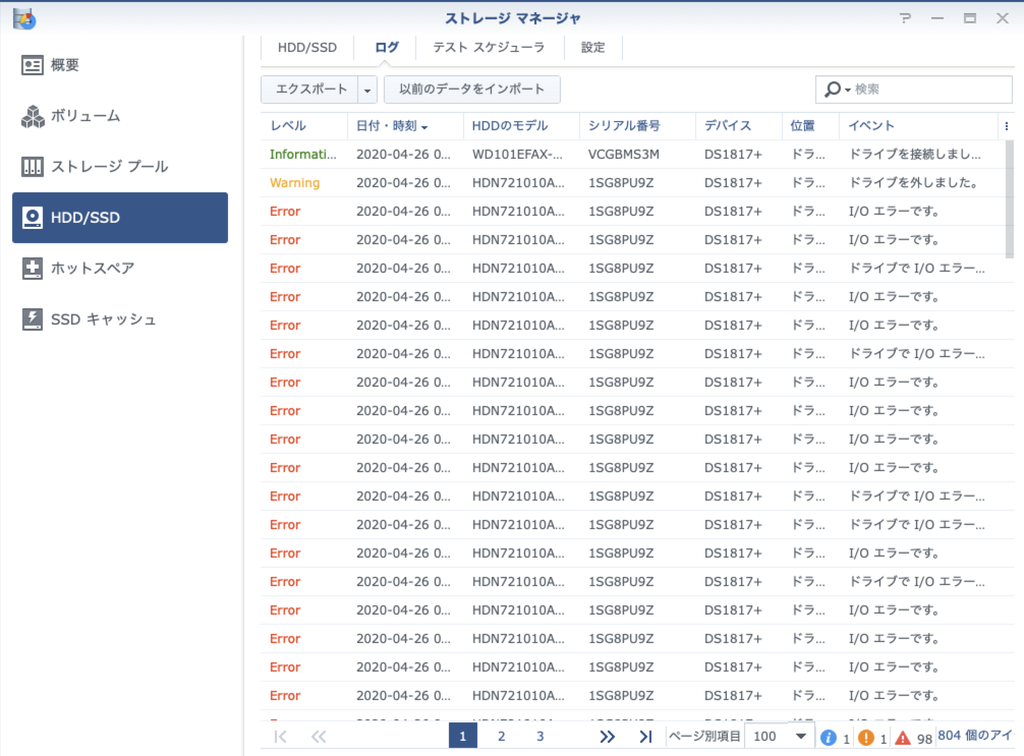Image resolution: width=1024 pixels, height=756 pixels.
Task: Click the 以前のデータをインポート button
Action: point(472,90)
